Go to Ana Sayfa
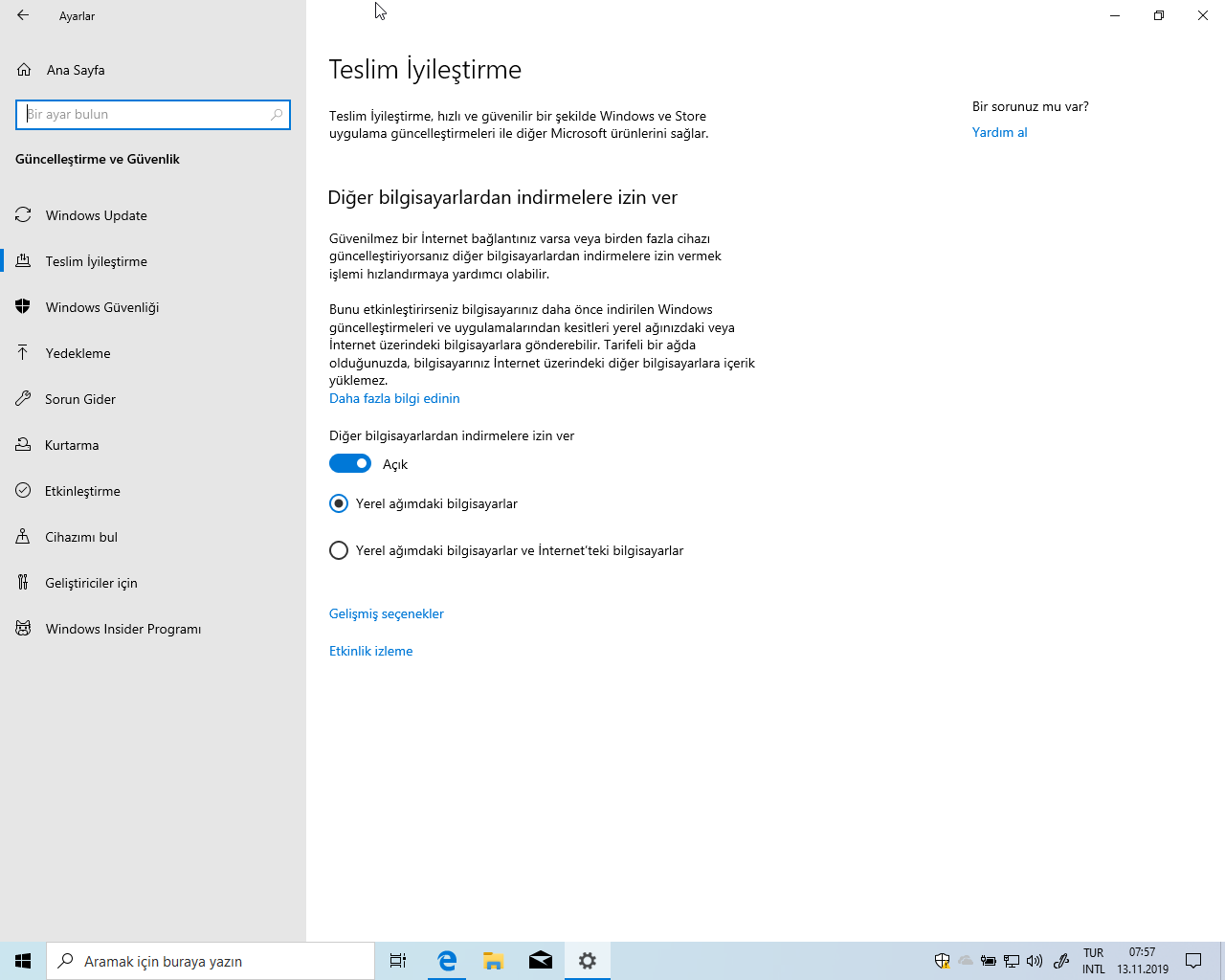This screenshot has width=1225, height=980. (x=153, y=70)
